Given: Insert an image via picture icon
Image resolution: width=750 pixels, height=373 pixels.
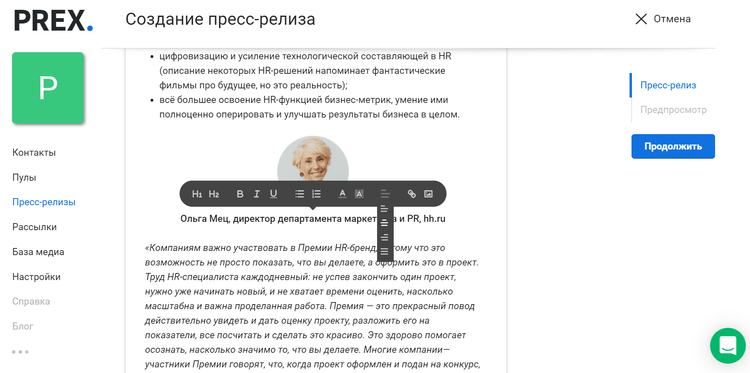Looking at the screenshot, I should click(x=428, y=194).
